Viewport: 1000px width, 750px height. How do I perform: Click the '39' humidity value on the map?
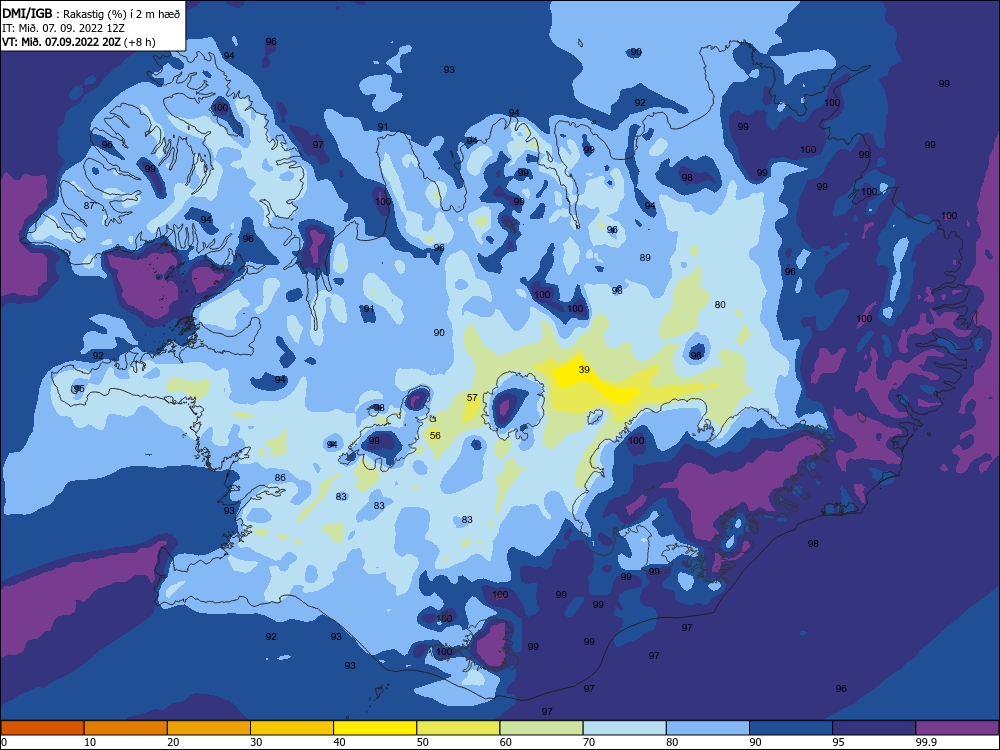584,369
